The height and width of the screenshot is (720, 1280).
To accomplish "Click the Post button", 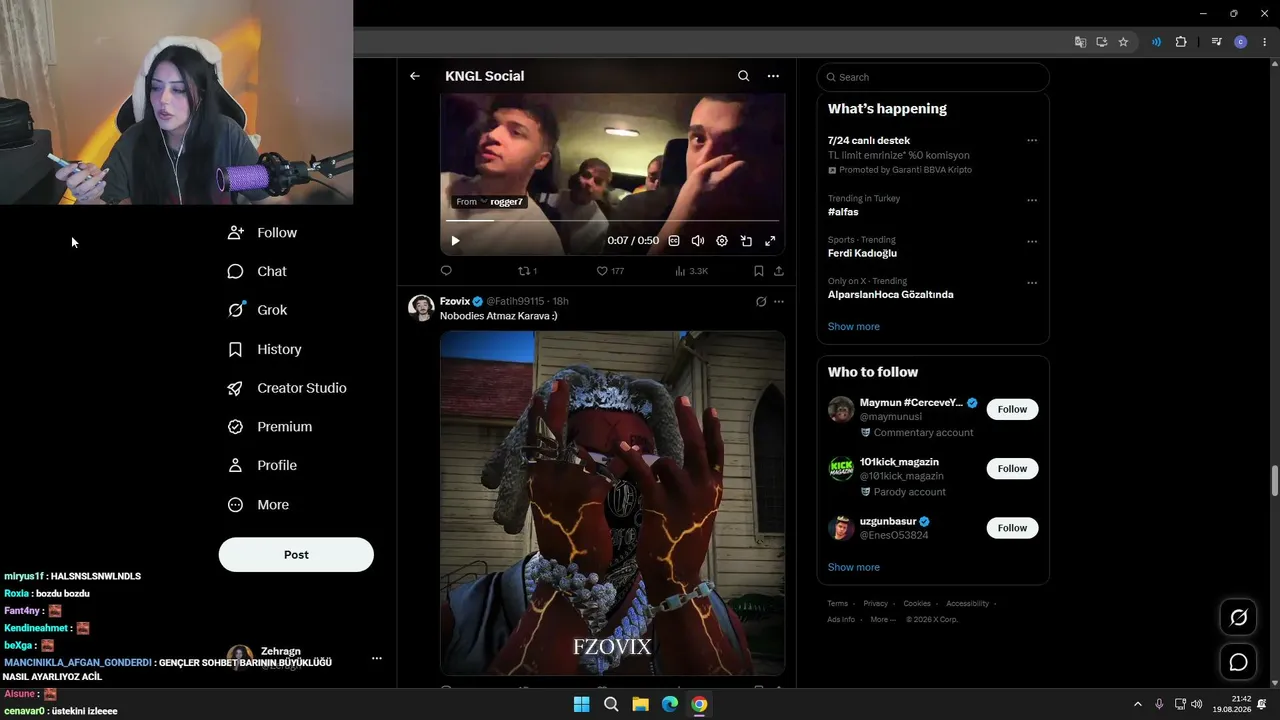I will (x=296, y=555).
